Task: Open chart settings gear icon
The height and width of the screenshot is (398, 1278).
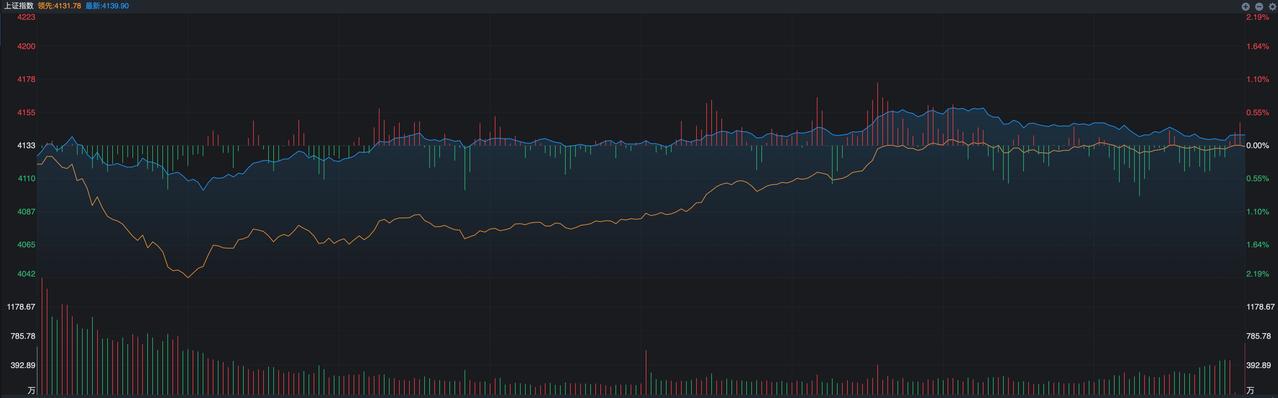Action: pos(1272,6)
